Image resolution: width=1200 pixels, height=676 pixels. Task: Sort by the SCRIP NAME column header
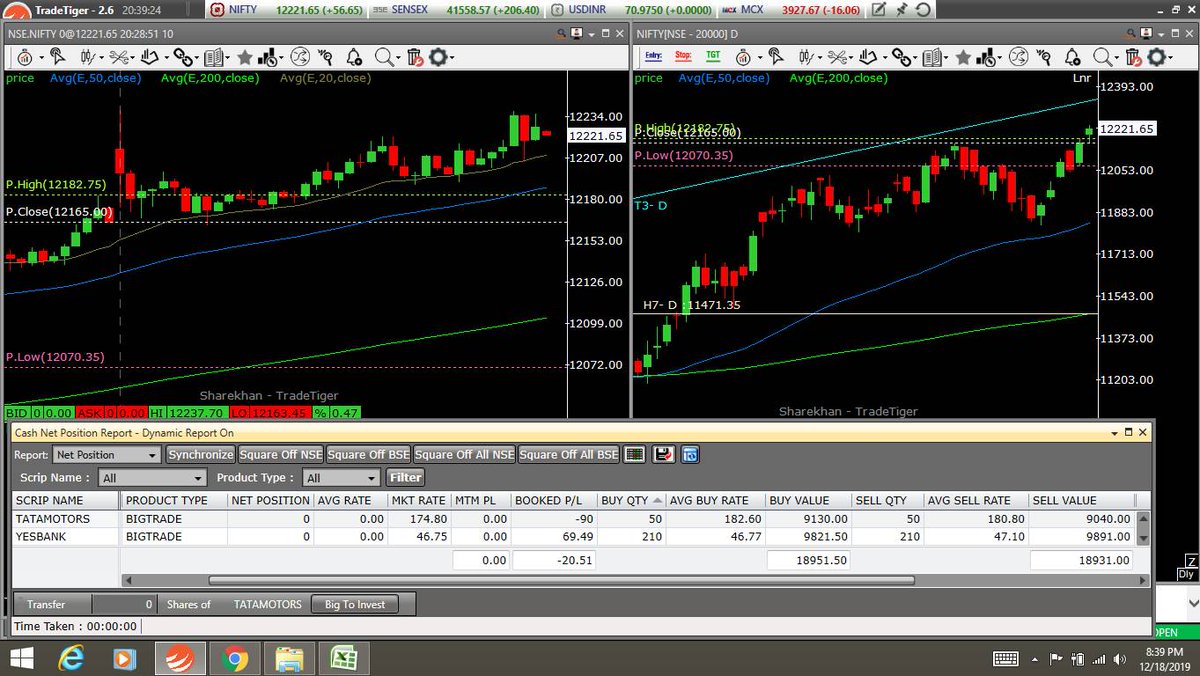pos(66,500)
